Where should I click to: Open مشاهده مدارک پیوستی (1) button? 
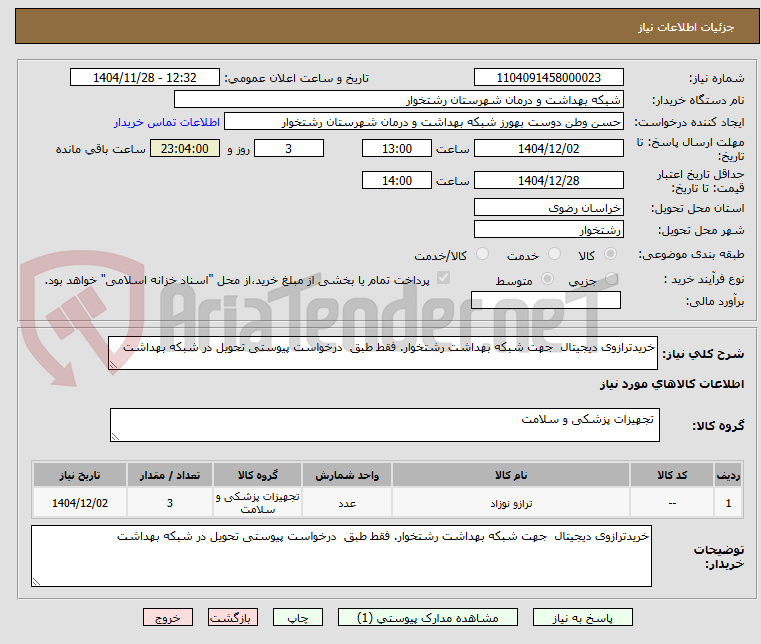(x=428, y=617)
